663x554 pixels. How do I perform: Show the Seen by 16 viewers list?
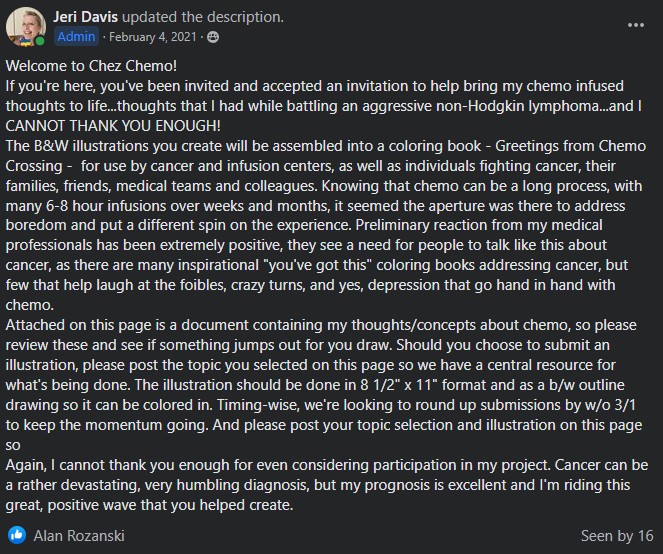619,536
